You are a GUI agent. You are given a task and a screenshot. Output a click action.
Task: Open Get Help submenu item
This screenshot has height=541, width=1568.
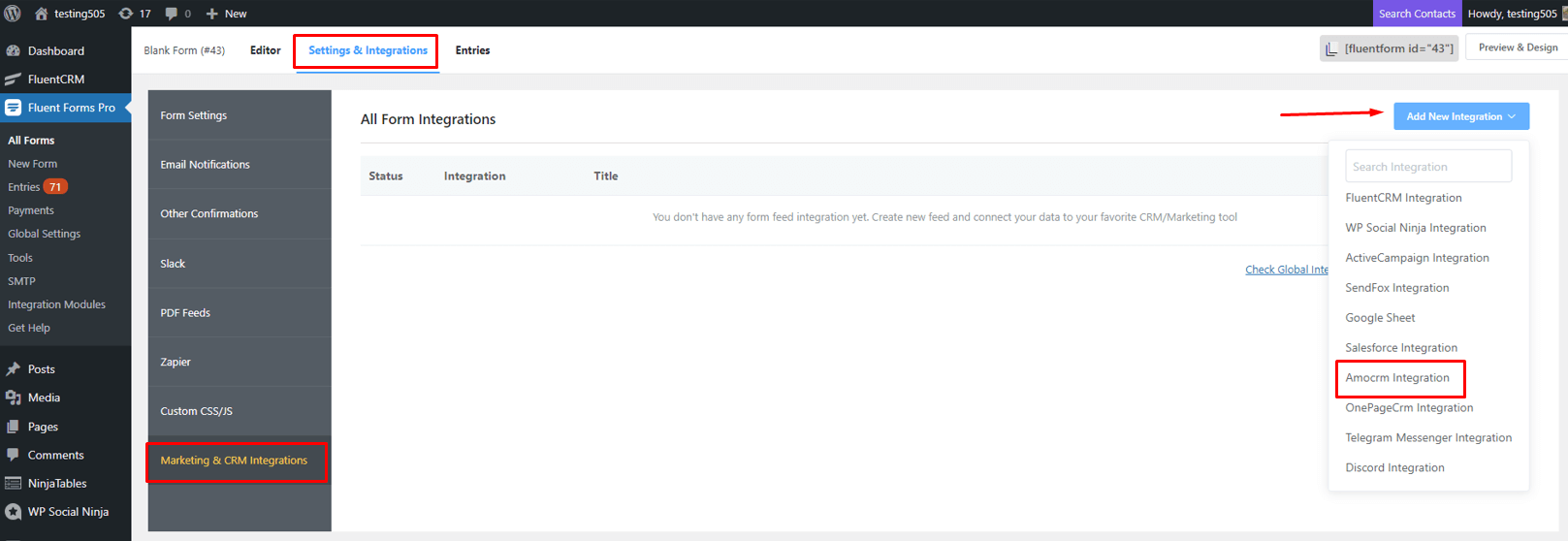pyautogui.click(x=29, y=328)
